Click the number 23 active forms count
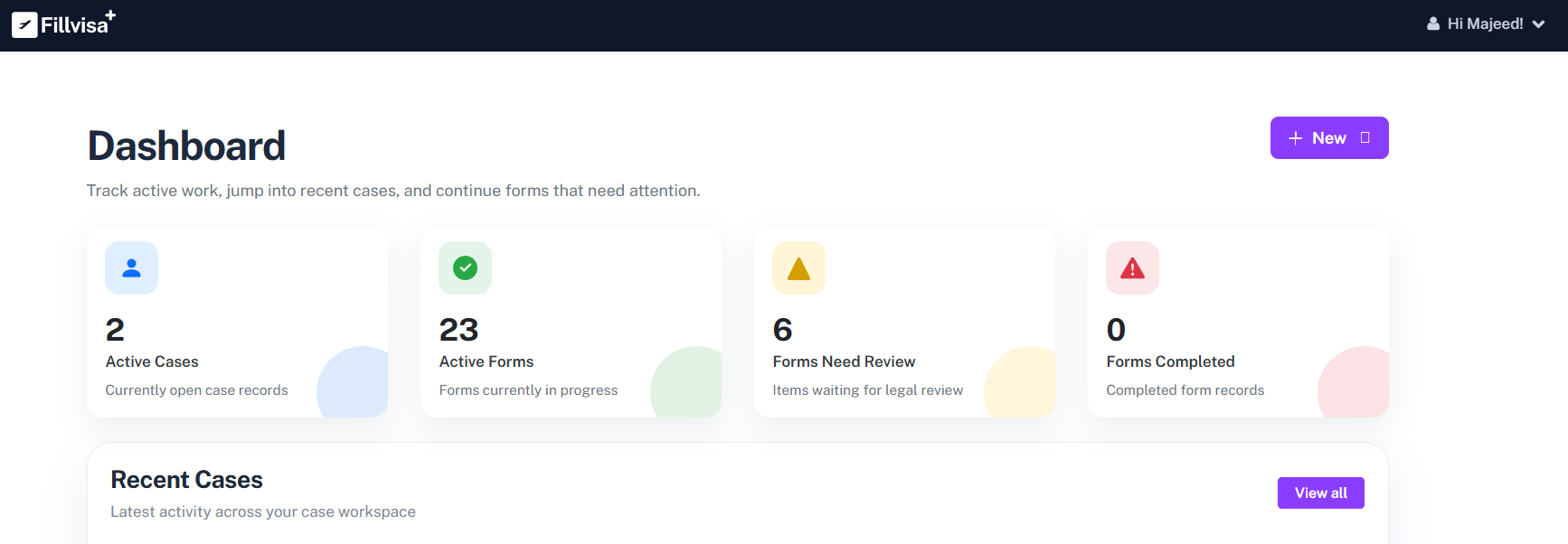This screenshot has height=544, width=1568. 458,330
